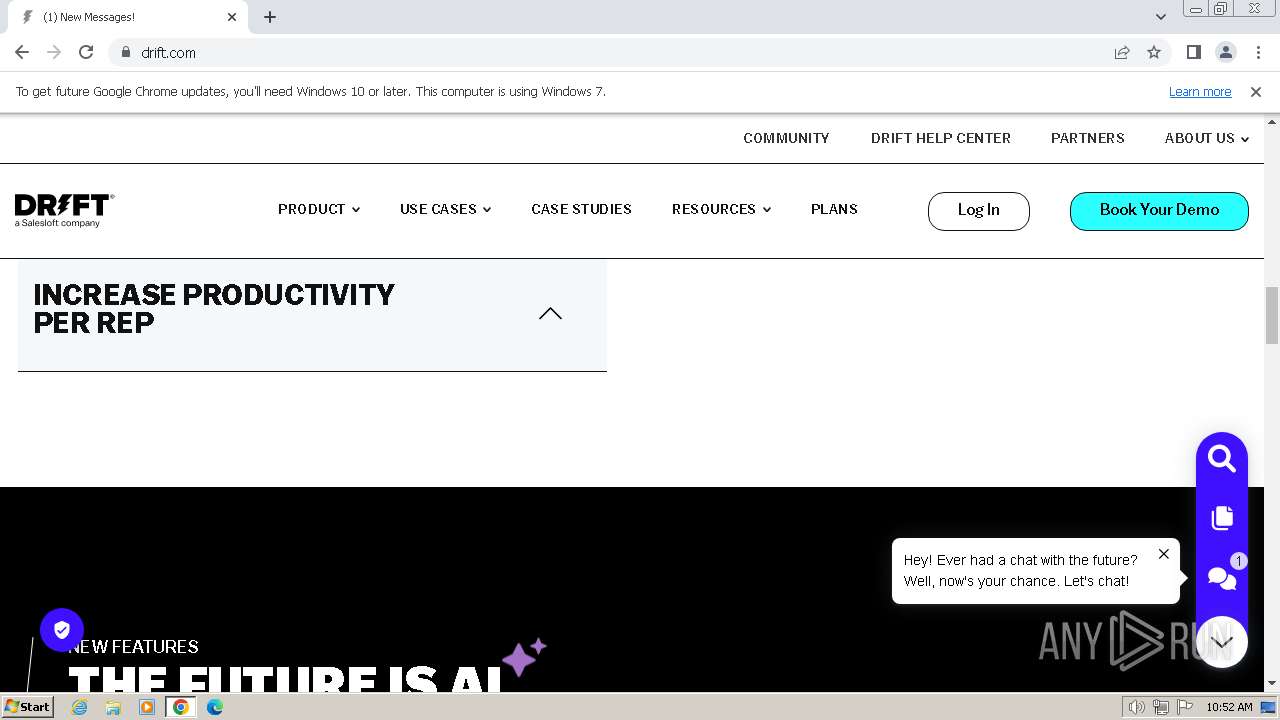Viewport: 1280px width, 720px height.
Task: Bookmark this page with the star
Action: [1154, 52]
